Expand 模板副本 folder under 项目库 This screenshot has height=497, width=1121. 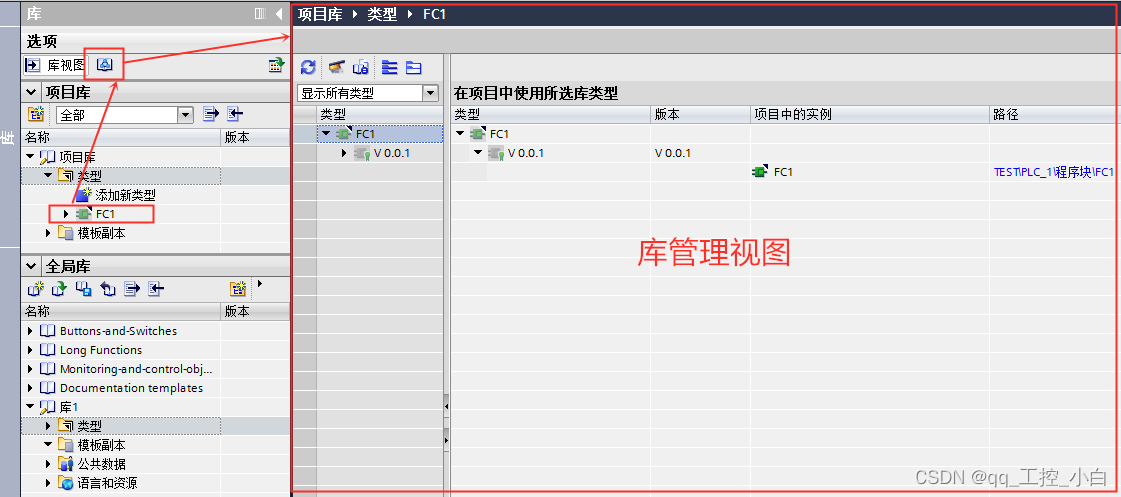coord(48,233)
